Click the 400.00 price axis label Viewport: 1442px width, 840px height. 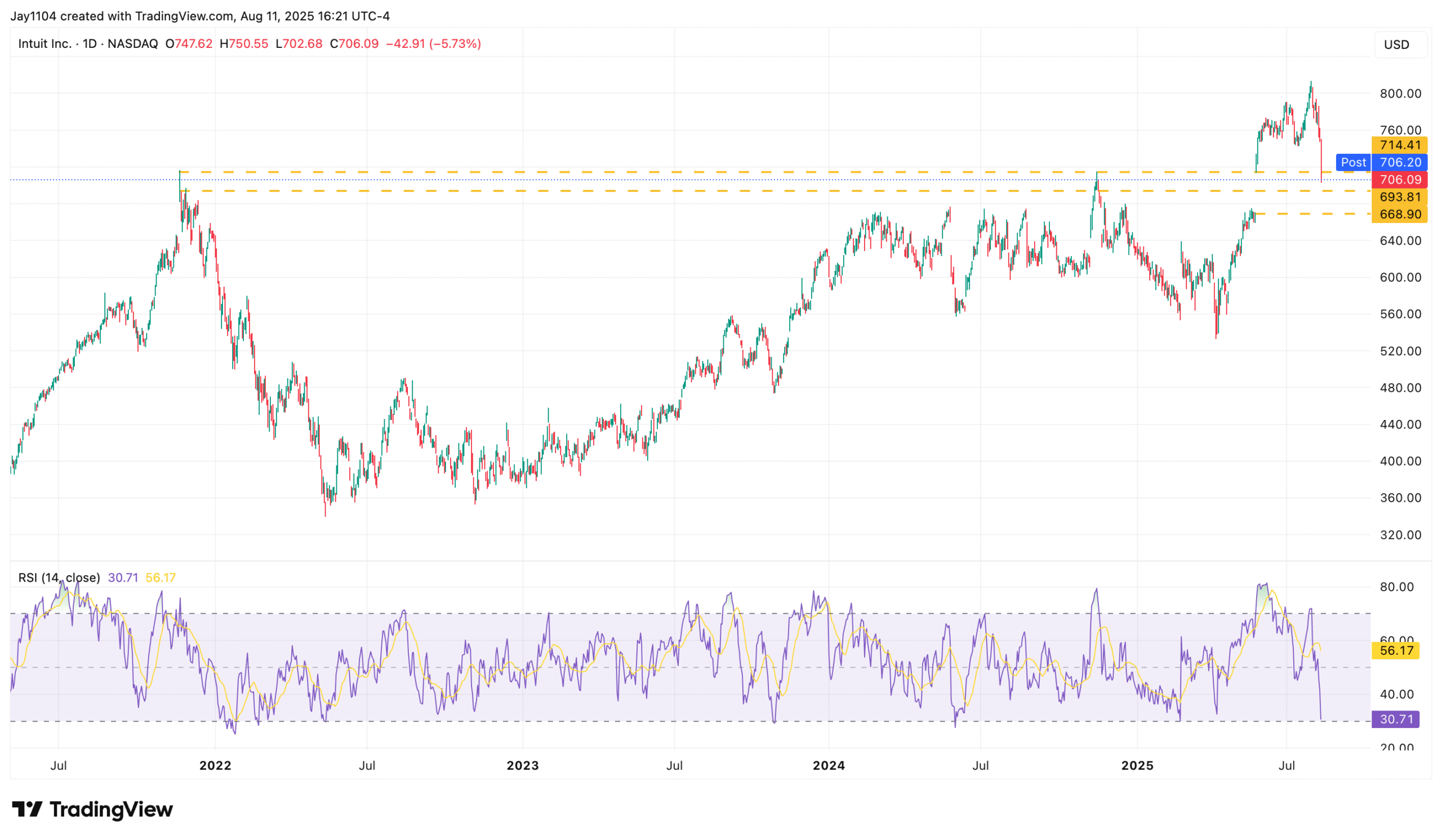[1400, 461]
